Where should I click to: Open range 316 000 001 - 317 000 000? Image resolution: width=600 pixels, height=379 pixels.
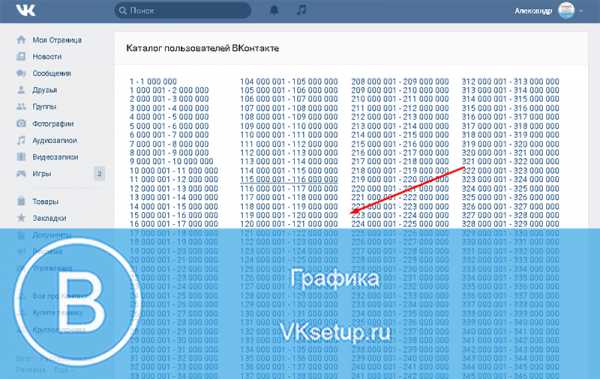(510, 117)
